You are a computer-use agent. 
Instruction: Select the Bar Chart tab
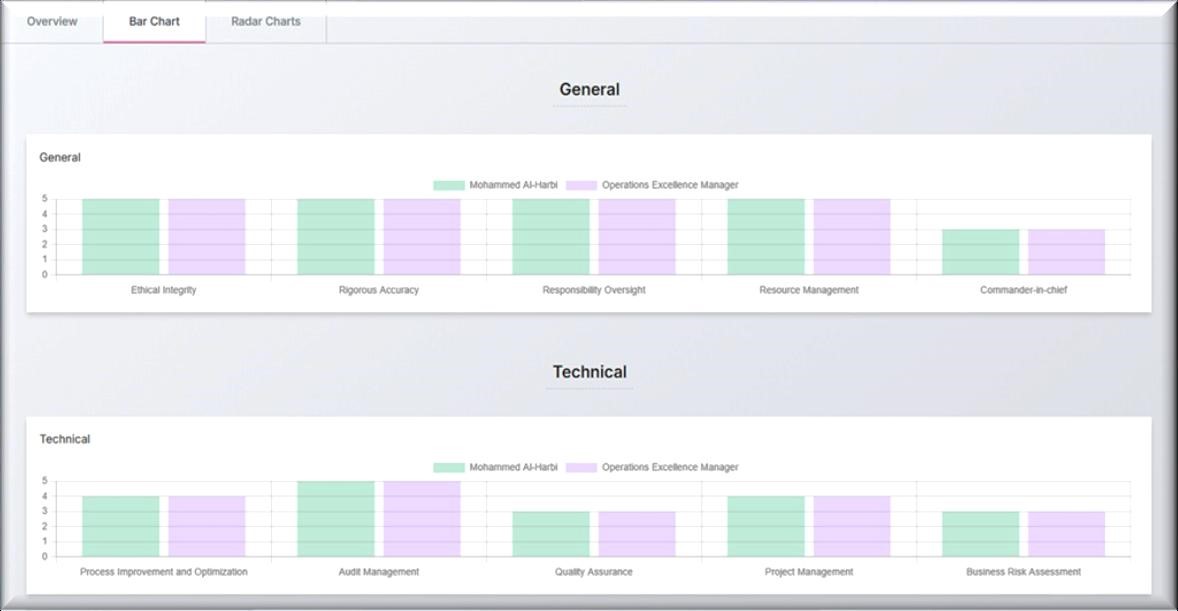[x=154, y=21]
